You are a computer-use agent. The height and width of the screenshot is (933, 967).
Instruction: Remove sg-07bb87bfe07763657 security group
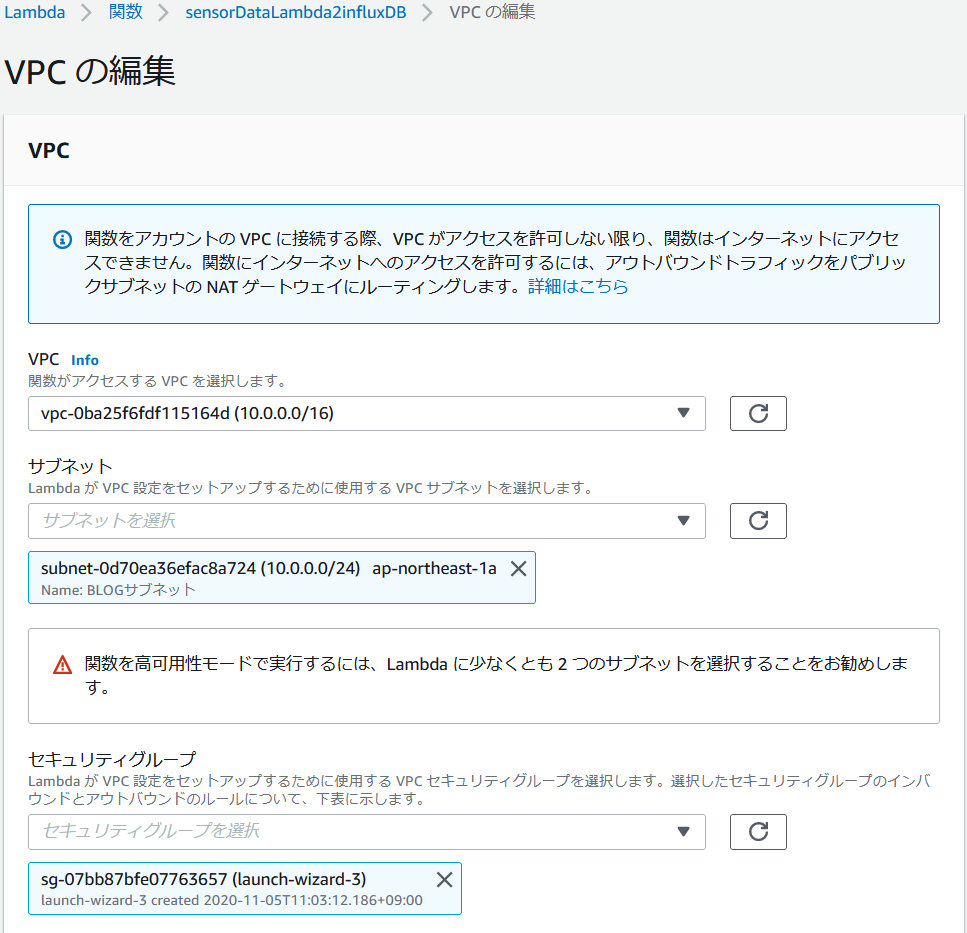[445, 879]
